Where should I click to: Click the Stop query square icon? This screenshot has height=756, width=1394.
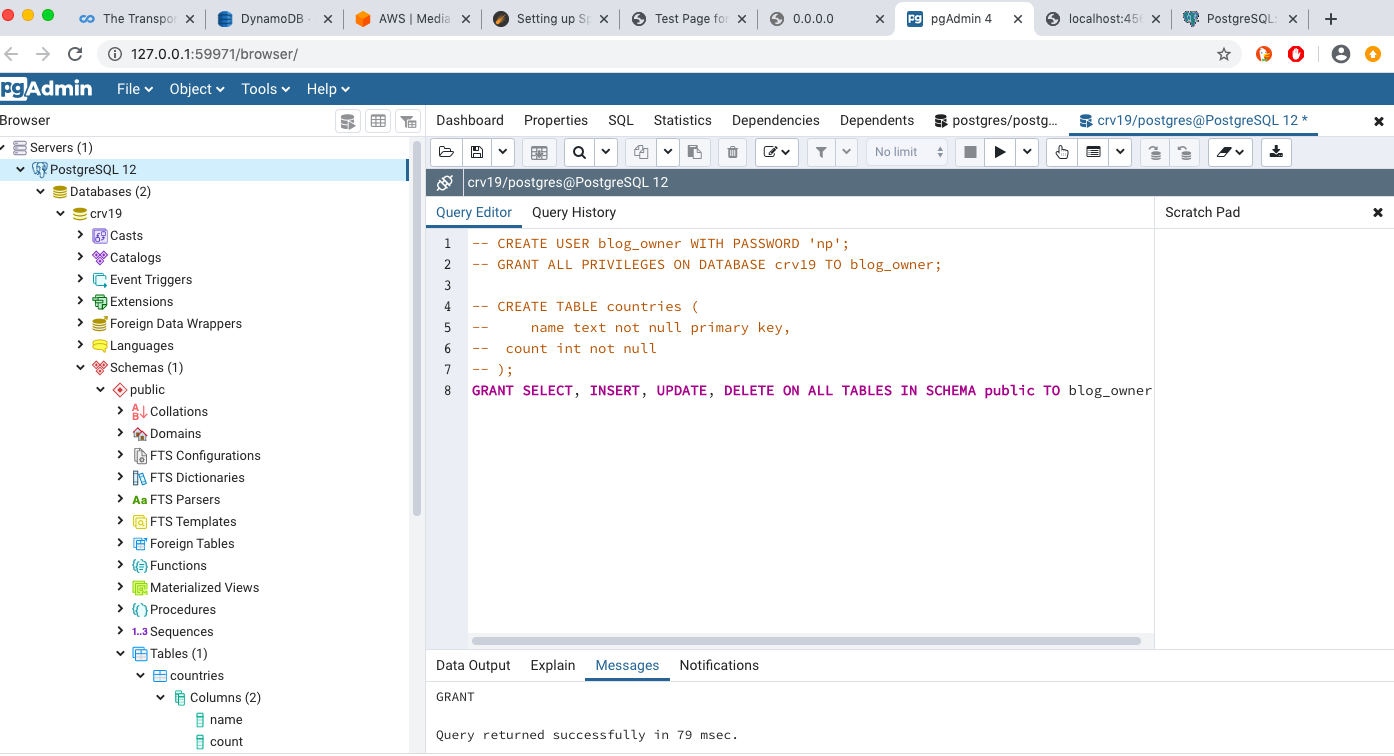[970, 152]
